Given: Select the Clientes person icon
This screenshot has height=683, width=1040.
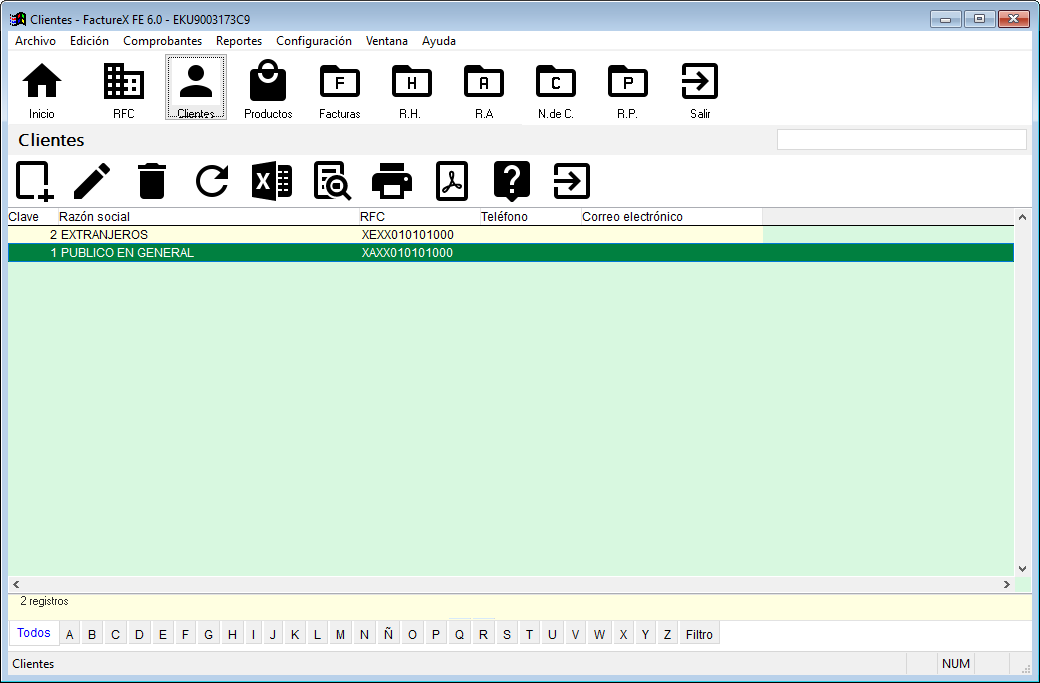Looking at the screenshot, I should point(196,88).
